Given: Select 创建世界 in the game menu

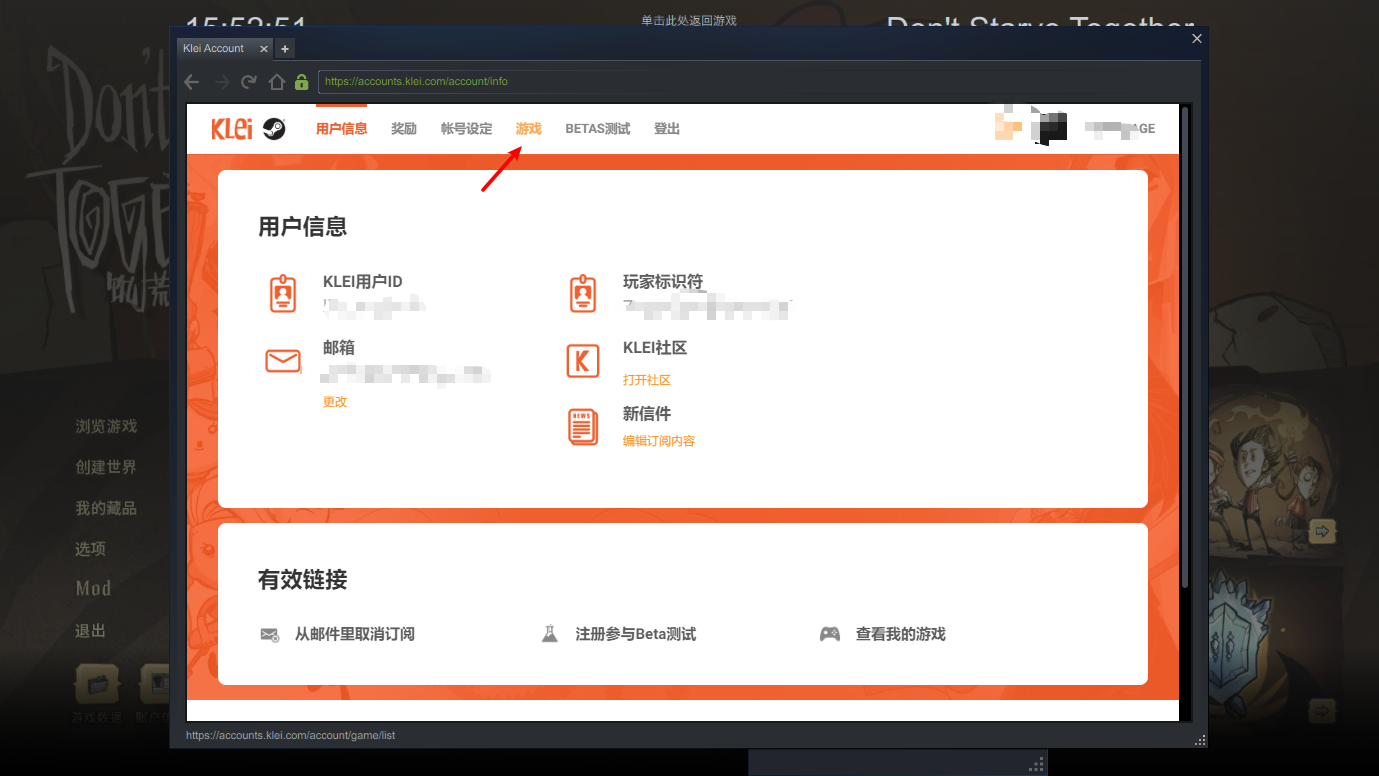Looking at the screenshot, I should coord(106,467).
